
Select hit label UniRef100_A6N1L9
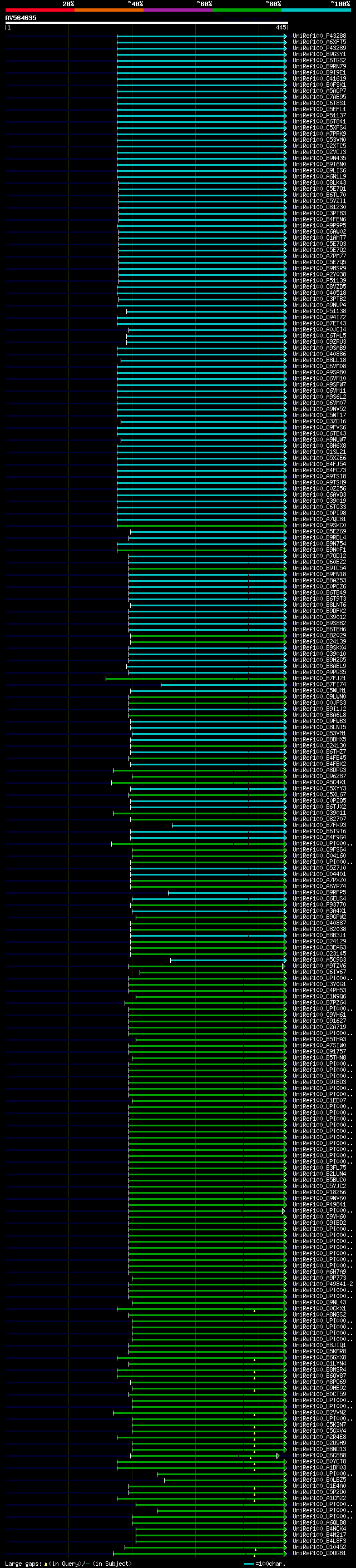pyautogui.click(x=319, y=176)
